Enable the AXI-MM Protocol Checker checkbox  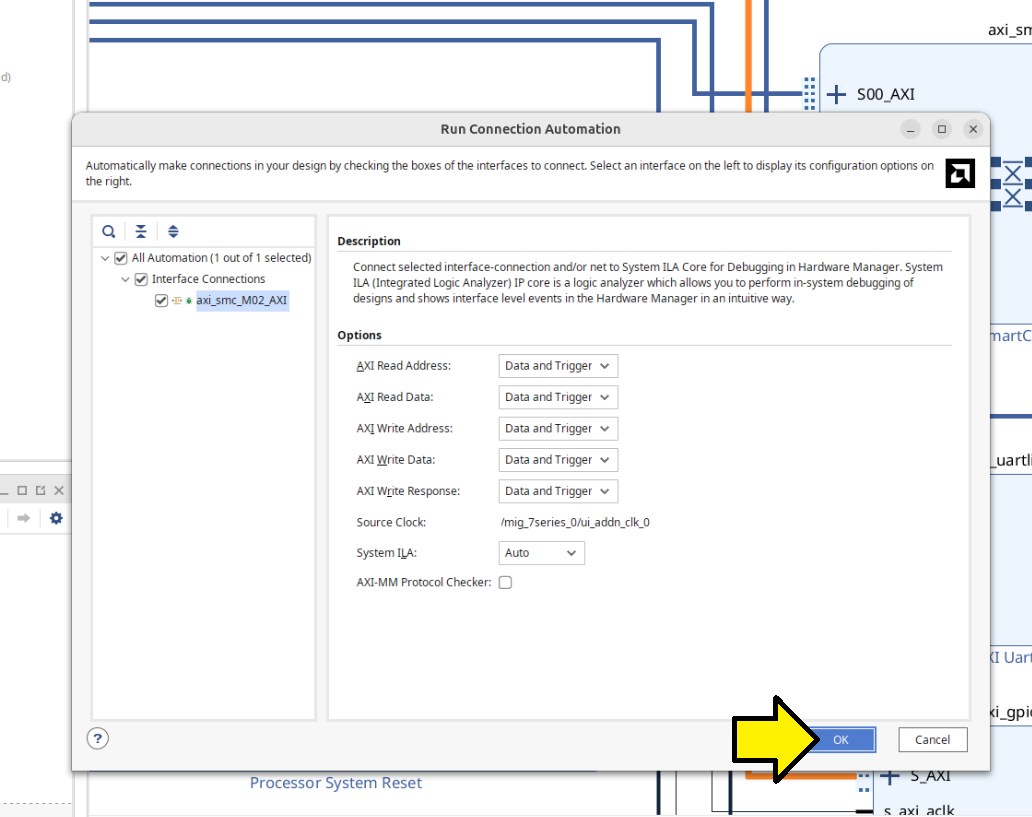click(x=505, y=583)
